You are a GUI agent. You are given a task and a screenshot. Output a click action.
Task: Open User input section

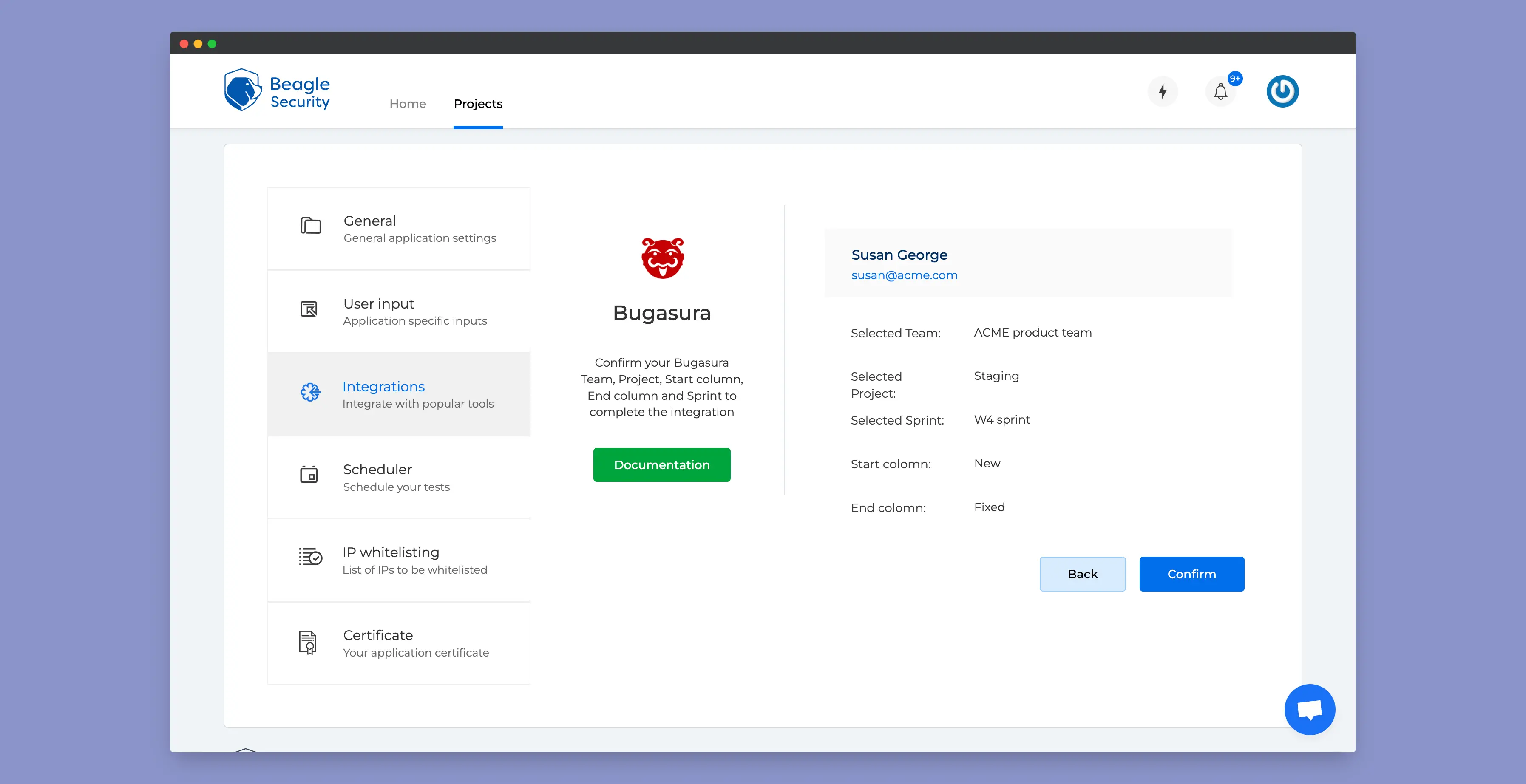point(399,311)
